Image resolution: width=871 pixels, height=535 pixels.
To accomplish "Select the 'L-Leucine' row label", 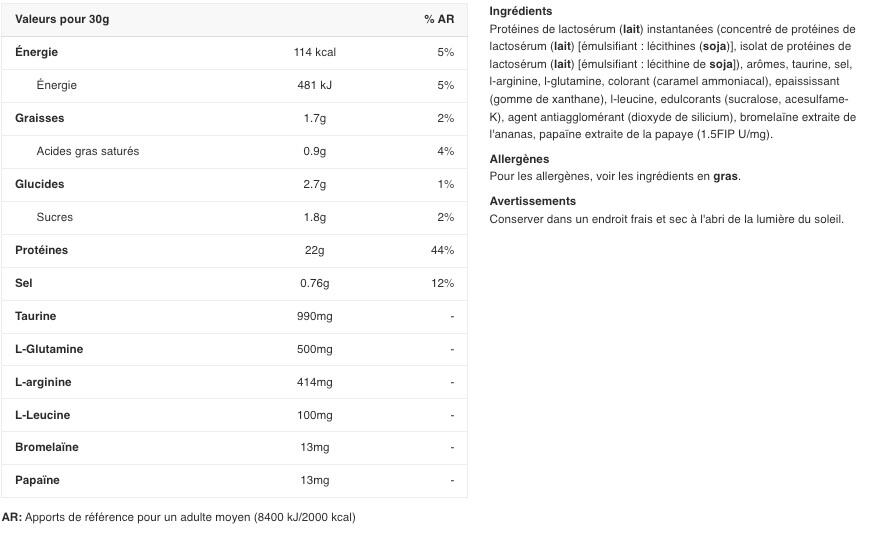I will 43,415.
